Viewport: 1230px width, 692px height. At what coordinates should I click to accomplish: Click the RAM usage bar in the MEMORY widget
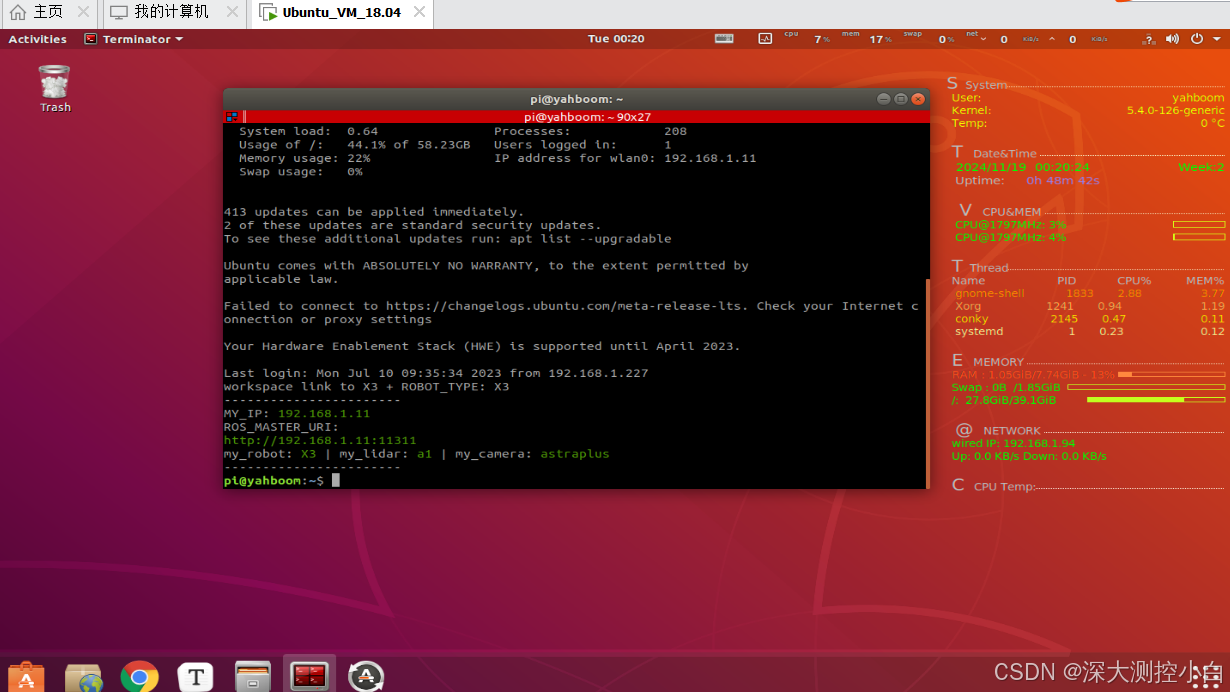[1171, 374]
